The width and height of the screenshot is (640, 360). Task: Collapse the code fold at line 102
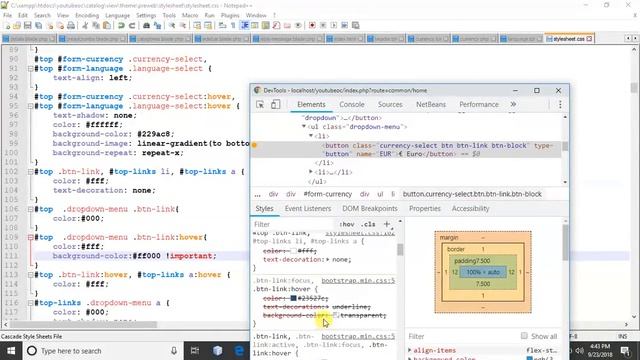[30, 172]
